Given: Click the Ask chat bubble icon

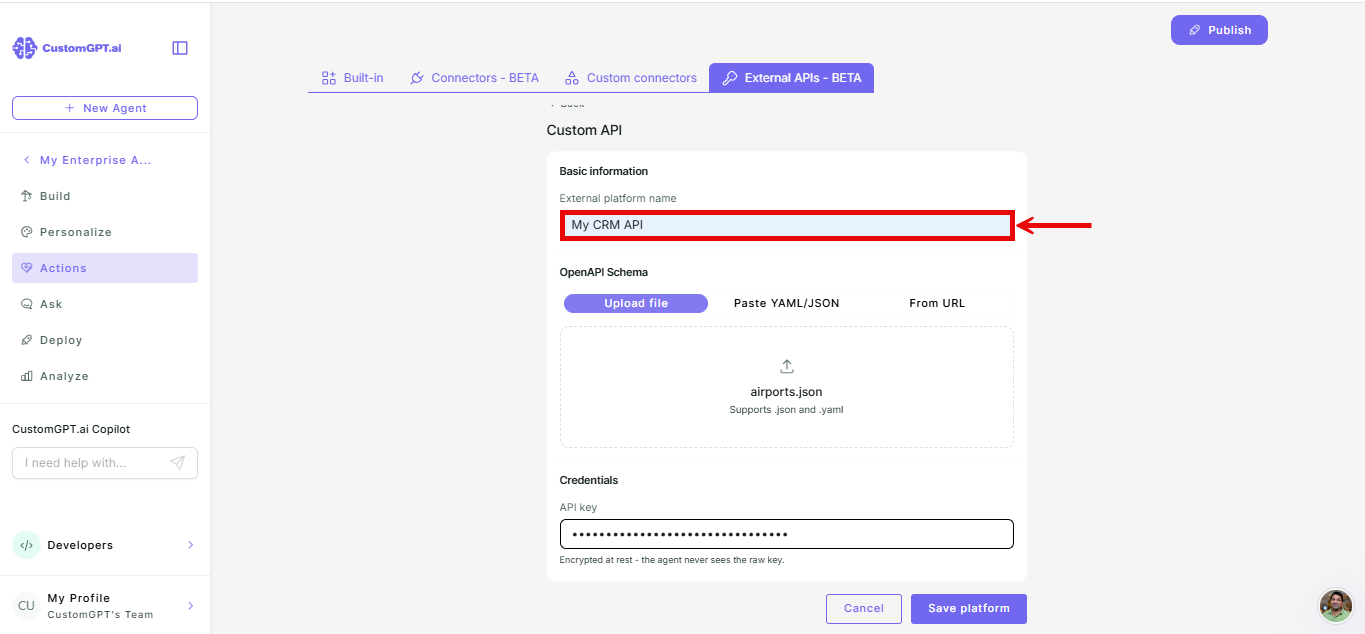Looking at the screenshot, I should coord(27,304).
